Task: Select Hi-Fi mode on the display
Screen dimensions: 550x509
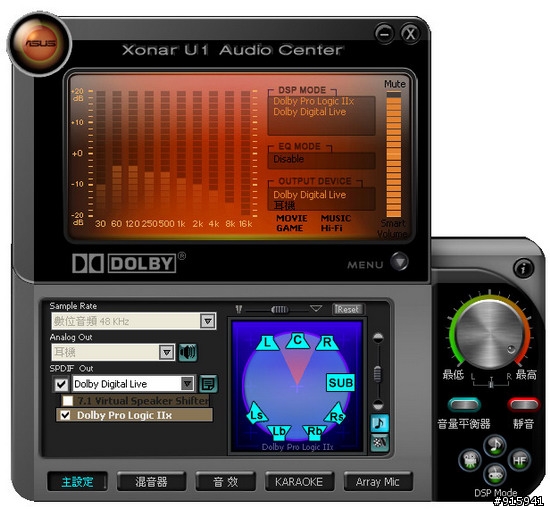Action: (x=331, y=228)
